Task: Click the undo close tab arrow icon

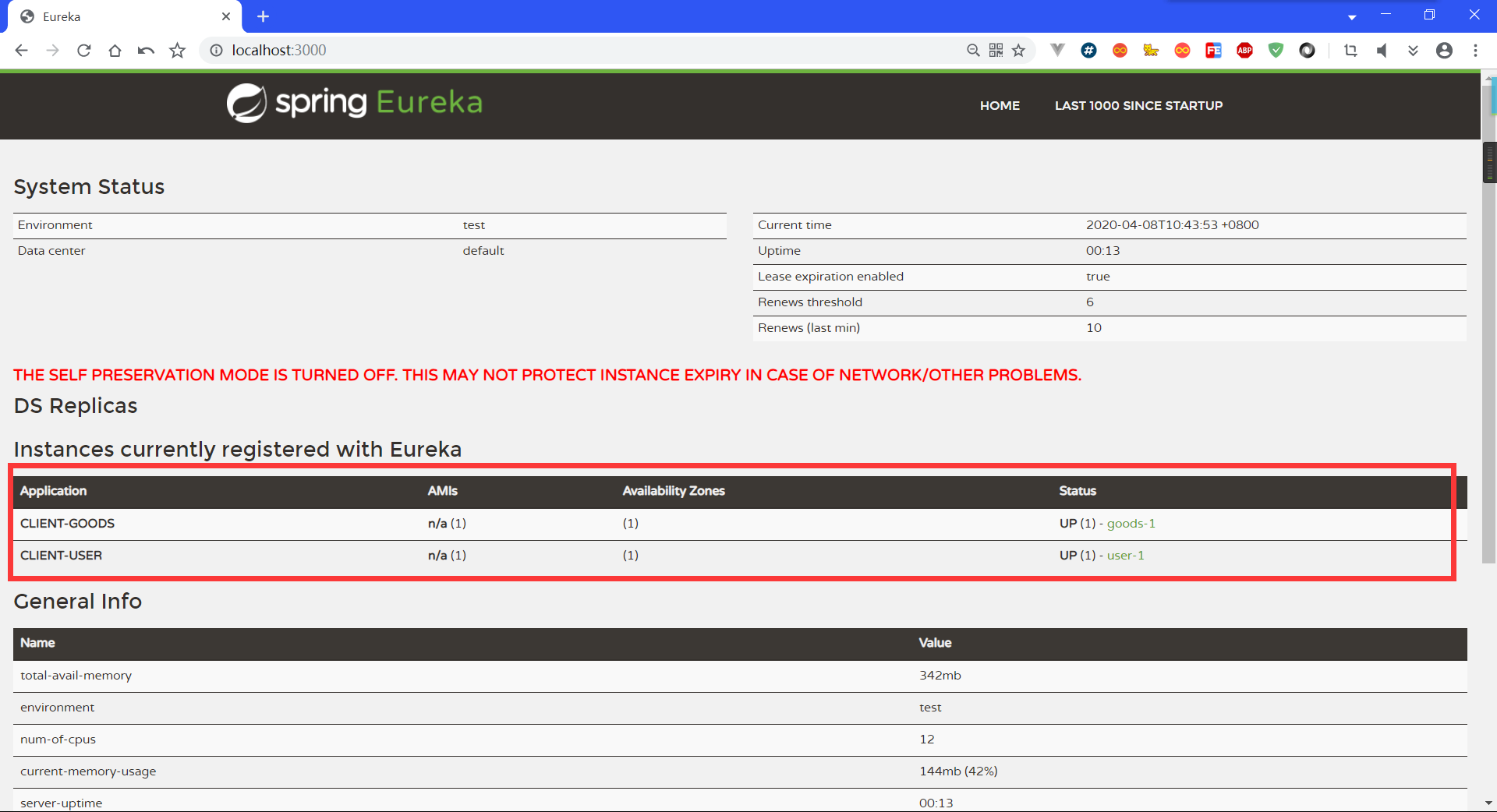Action: (146, 51)
